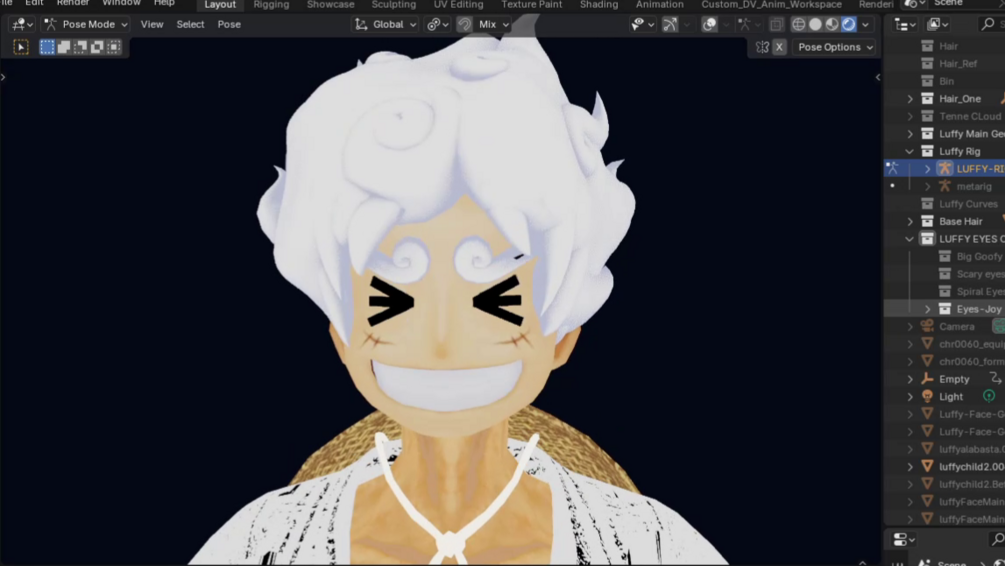Click the LUFFY-RIG armature icon

(945, 169)
